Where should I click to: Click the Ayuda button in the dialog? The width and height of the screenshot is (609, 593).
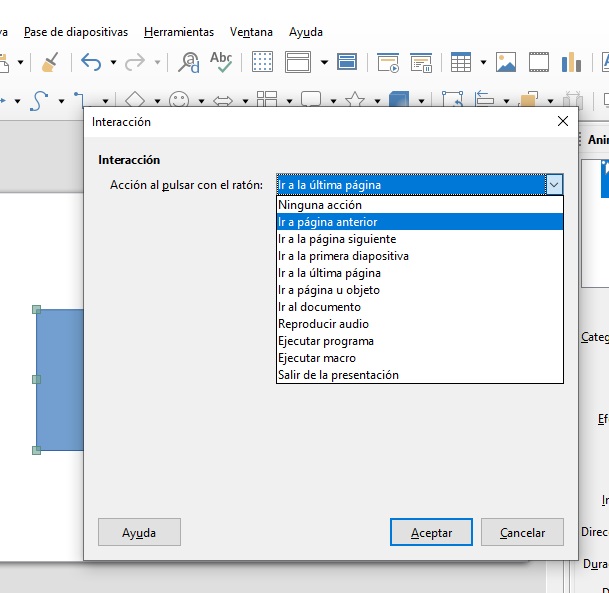point(139,532)
